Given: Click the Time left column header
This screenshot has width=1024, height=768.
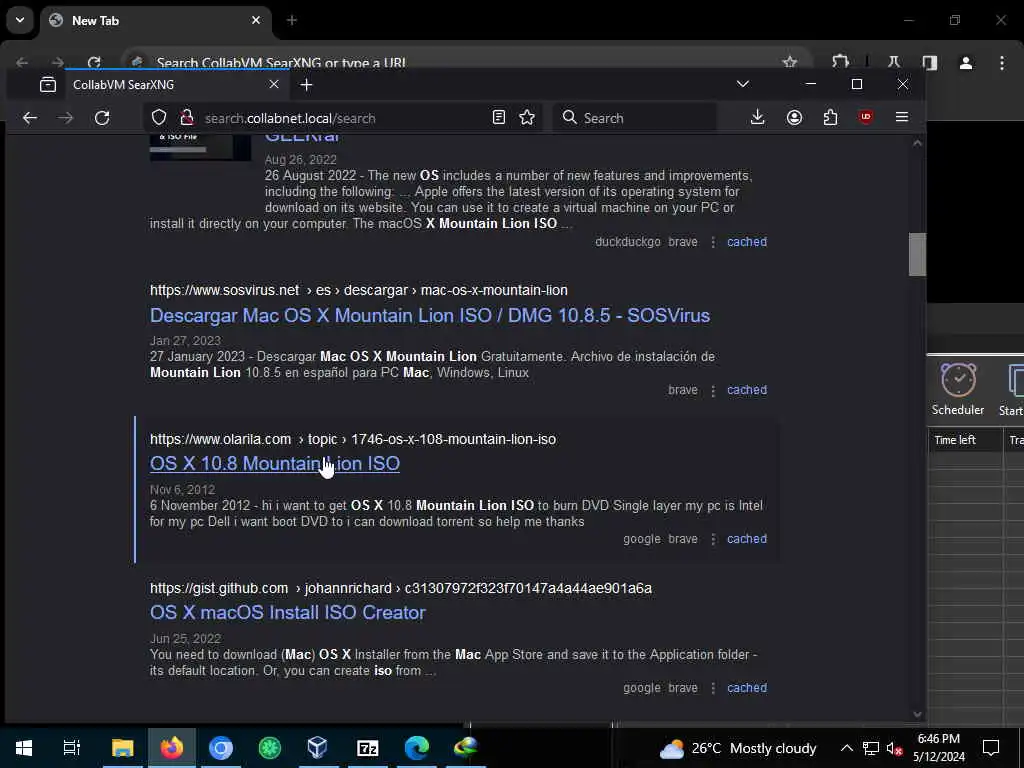Looking at the screenshot, I should coord(965,440).
